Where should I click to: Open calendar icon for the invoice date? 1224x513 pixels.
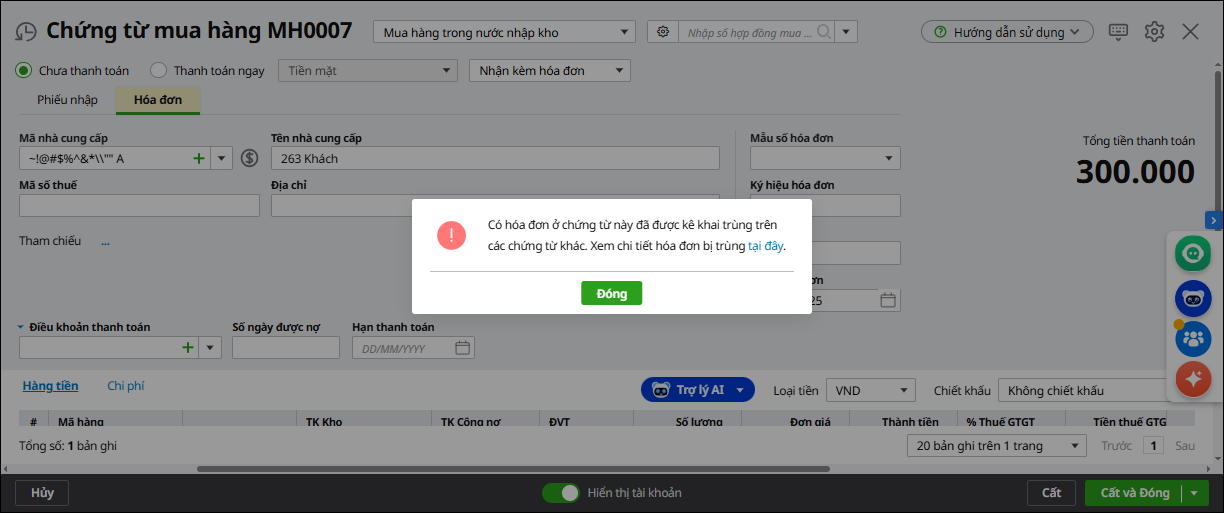click(887, 300)
